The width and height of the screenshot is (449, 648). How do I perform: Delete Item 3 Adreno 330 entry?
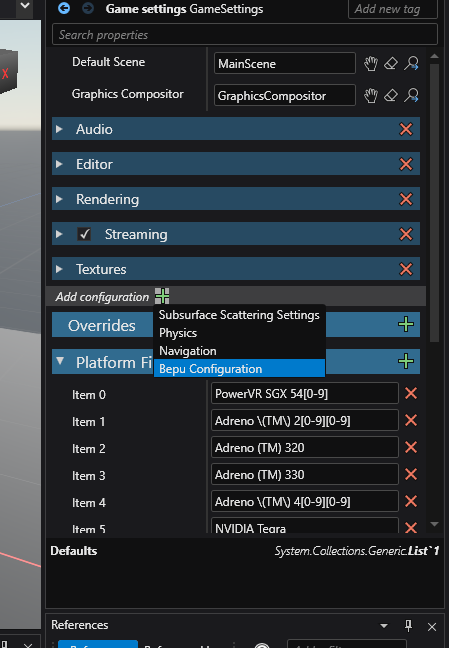[x=411, y=474]
